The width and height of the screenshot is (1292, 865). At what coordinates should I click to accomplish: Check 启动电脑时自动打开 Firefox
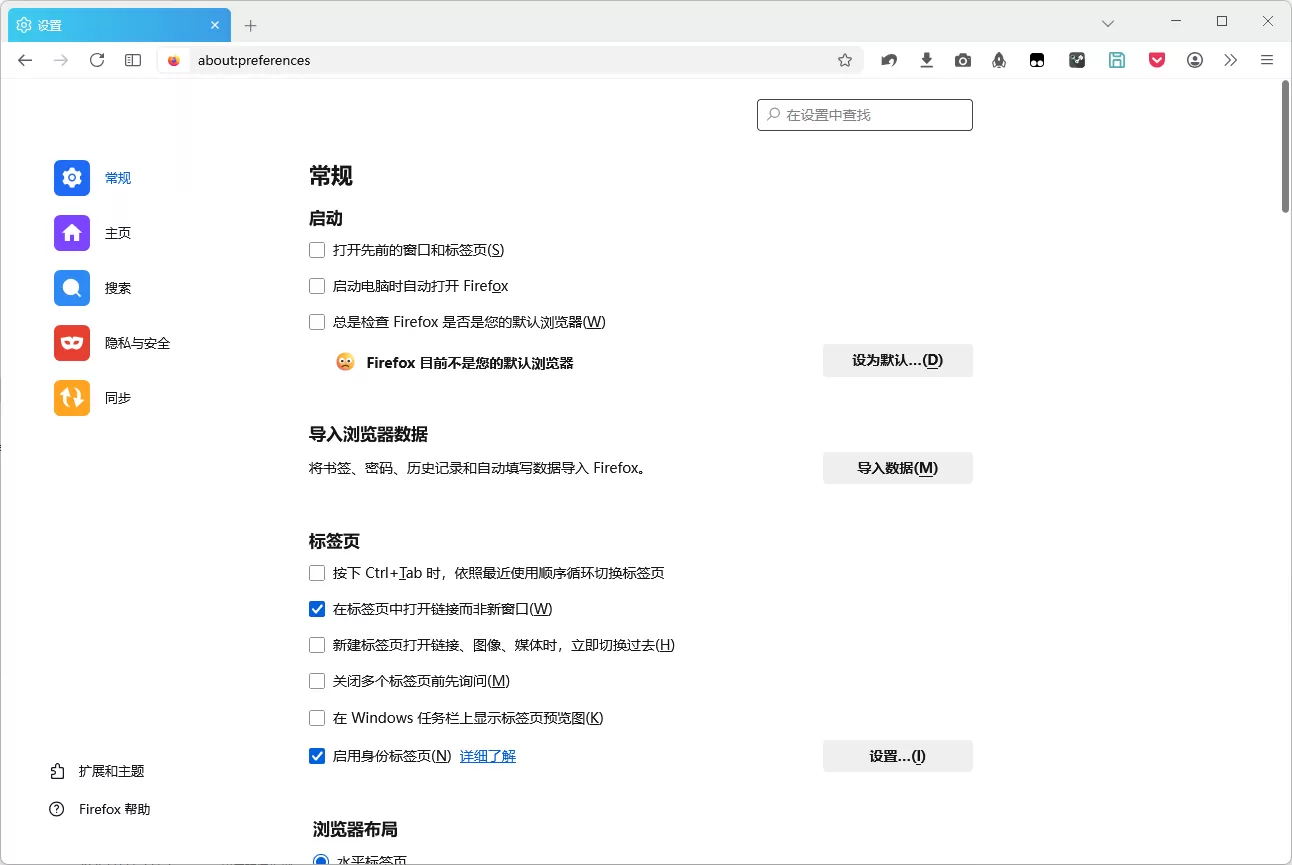point(317,286)
